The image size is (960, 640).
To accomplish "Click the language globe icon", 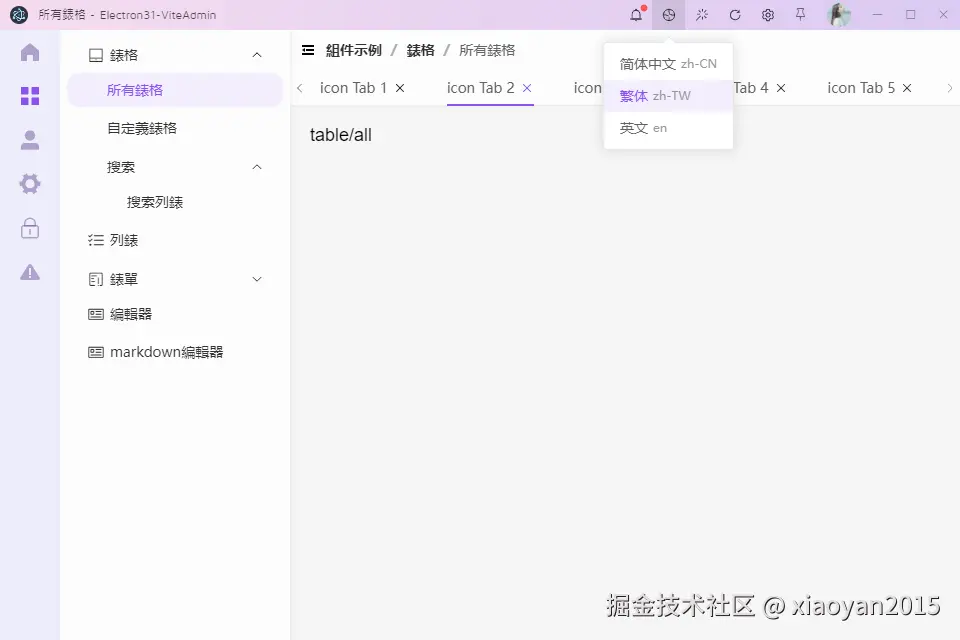I will click(x=668, y=14).
